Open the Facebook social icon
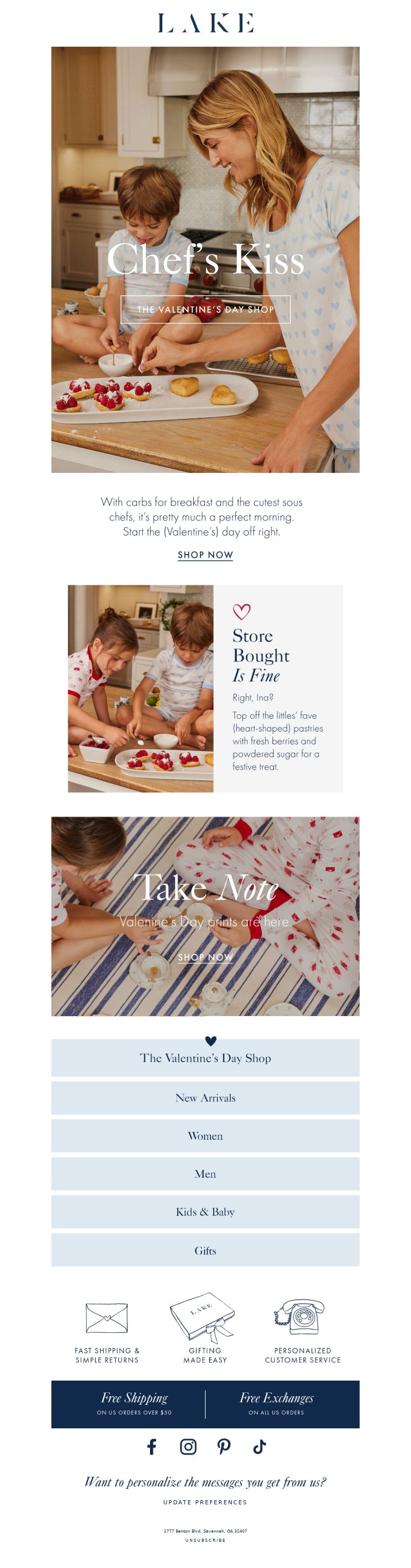The width and height of the screenshot is (411, 1568). click(x=152, y=1446)
